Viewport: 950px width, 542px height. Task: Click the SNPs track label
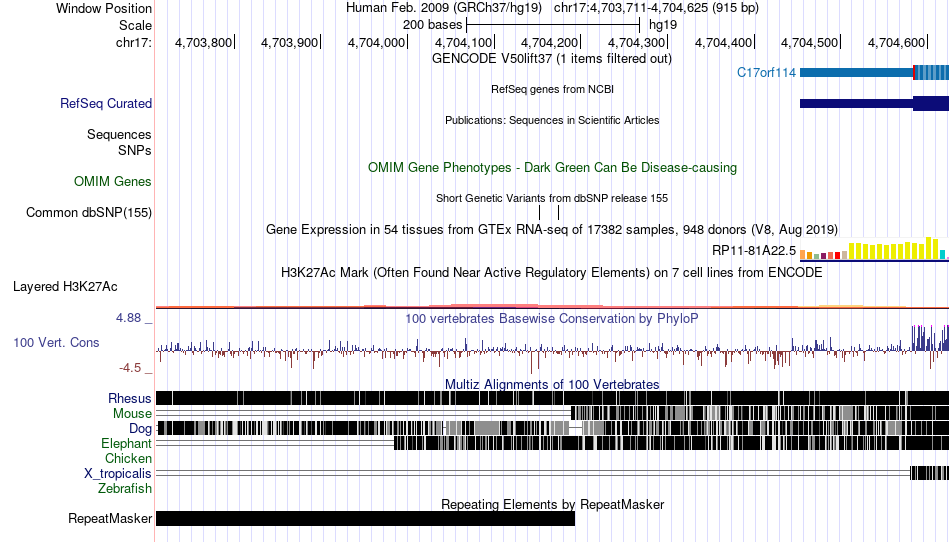[135, 150]
